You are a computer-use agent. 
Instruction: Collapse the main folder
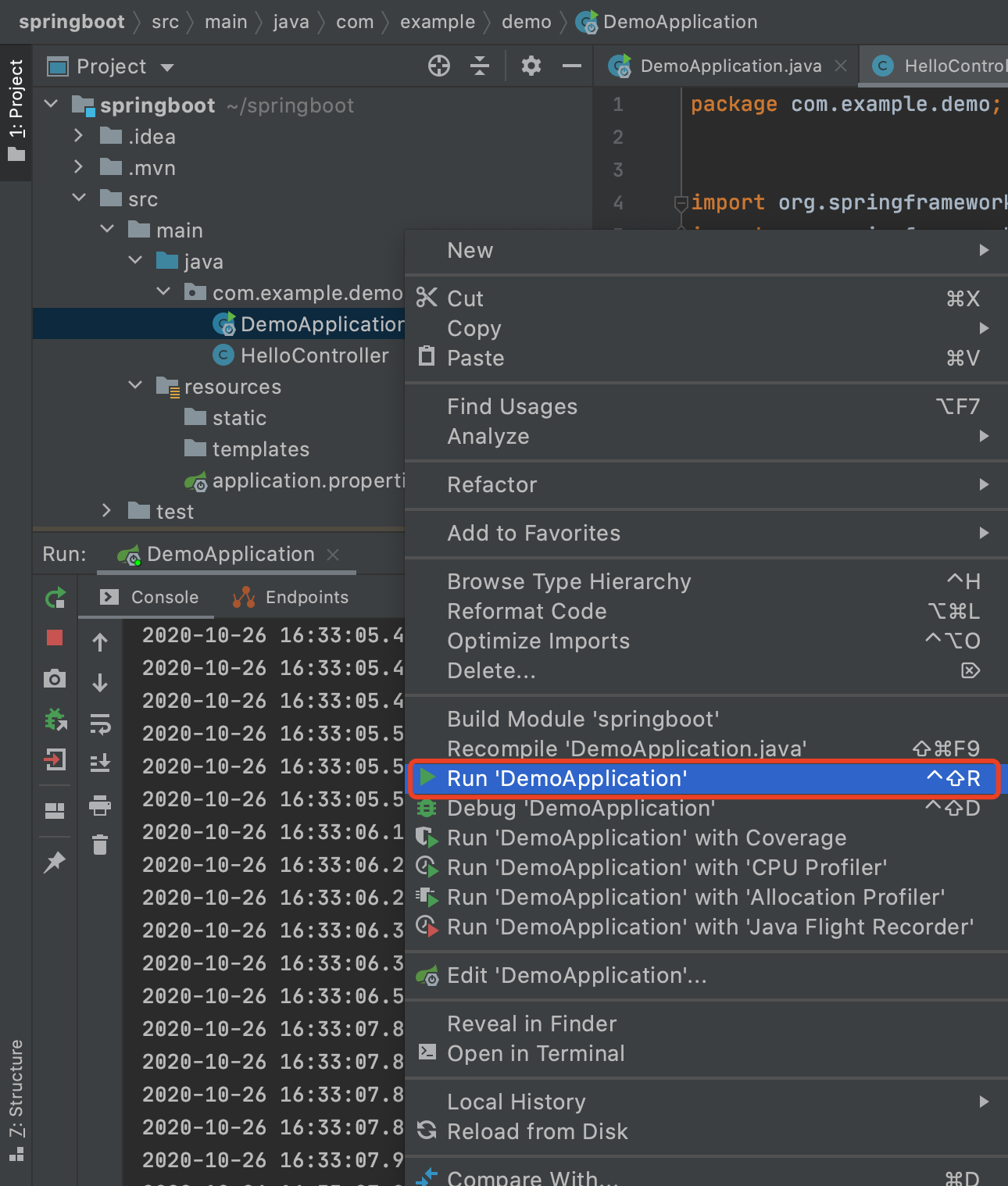click(107, 230)
